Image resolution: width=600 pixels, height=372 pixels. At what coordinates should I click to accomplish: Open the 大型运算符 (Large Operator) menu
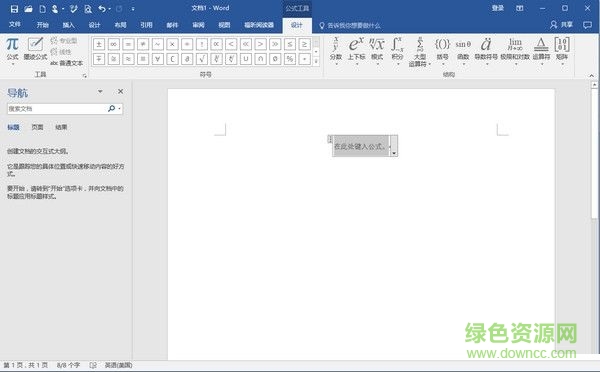419,52
